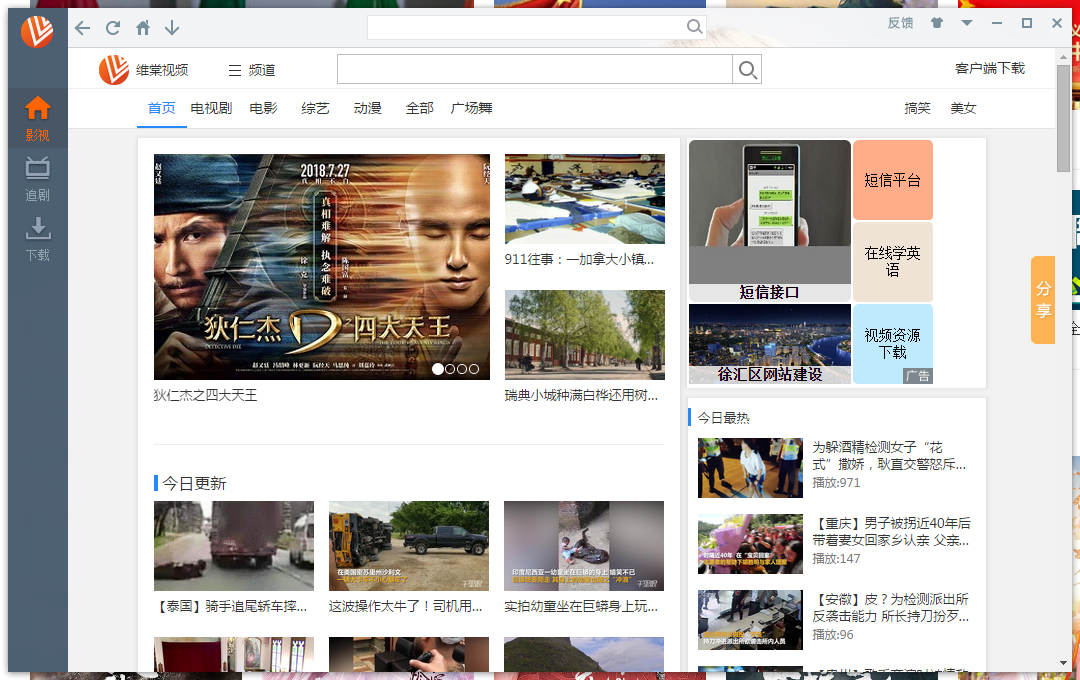Select the last carousel dot indicator

click(474, 369)
